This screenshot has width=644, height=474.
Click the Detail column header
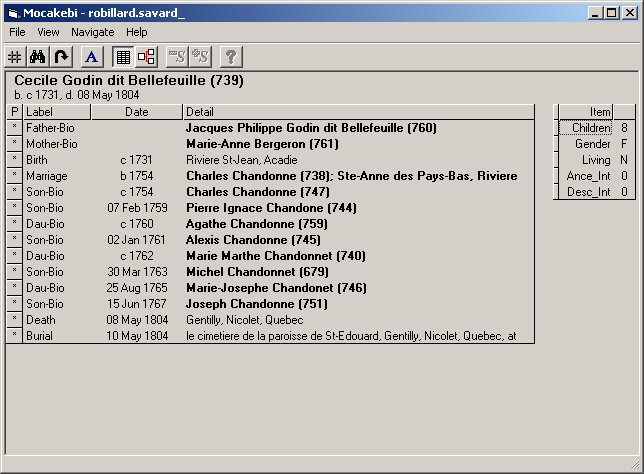[358, 112]
